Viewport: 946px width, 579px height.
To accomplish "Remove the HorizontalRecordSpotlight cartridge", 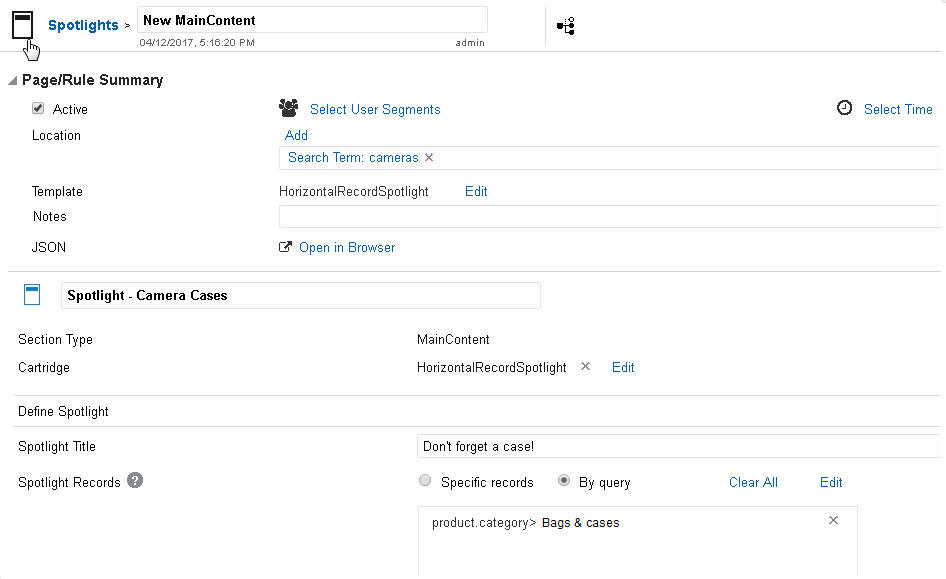I will [x=586, y=366].
